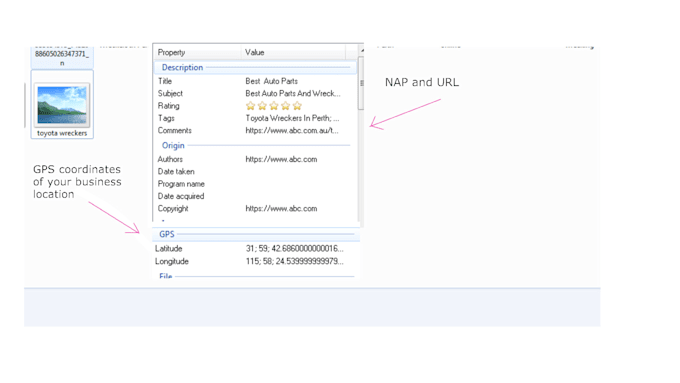Screen dimensions: 680x383
Task: Click the Latitude value 31; 59; 42.686
Action: [x=294, y=249]
